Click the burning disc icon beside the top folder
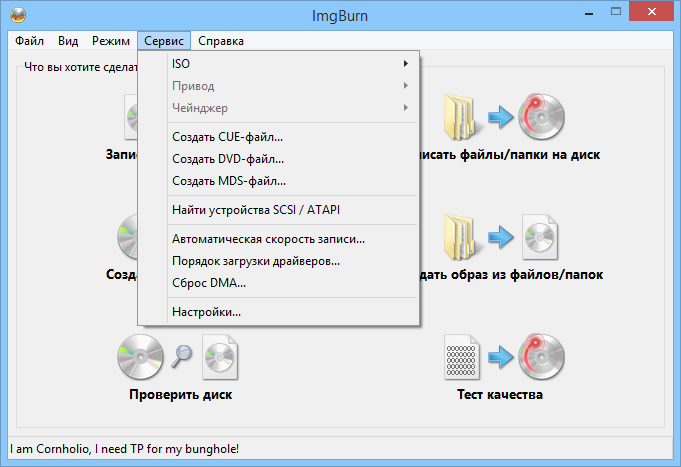The image size is (681, 467). point(541,116)
